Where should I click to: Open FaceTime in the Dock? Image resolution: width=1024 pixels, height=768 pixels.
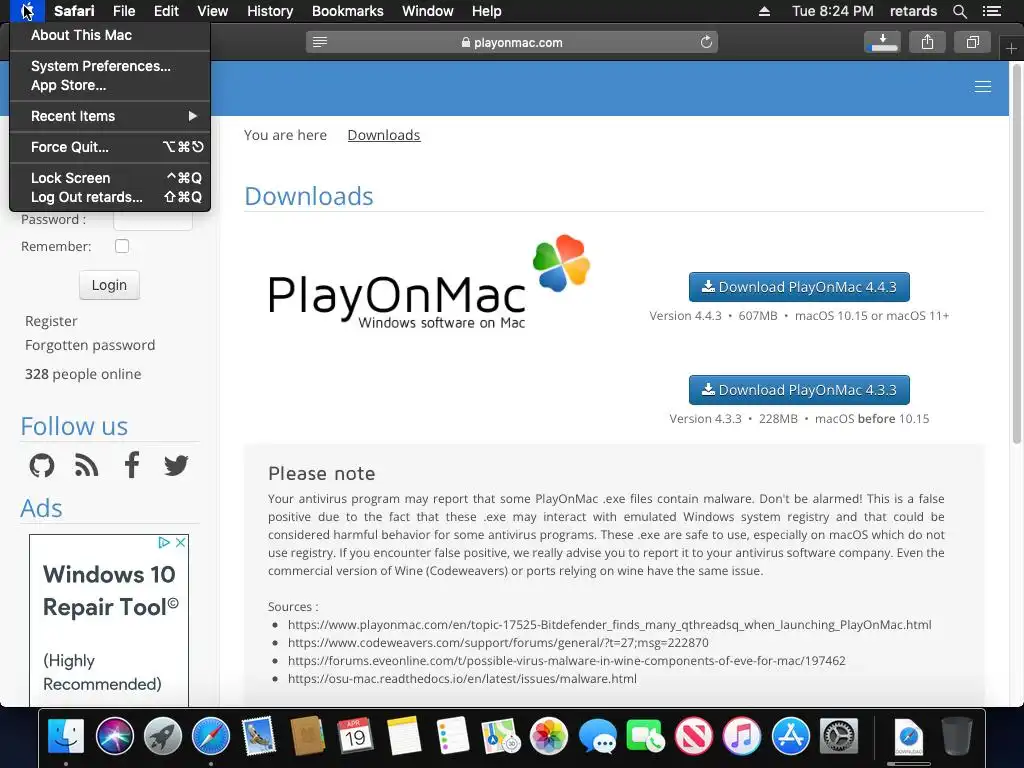tap(645, 736)
